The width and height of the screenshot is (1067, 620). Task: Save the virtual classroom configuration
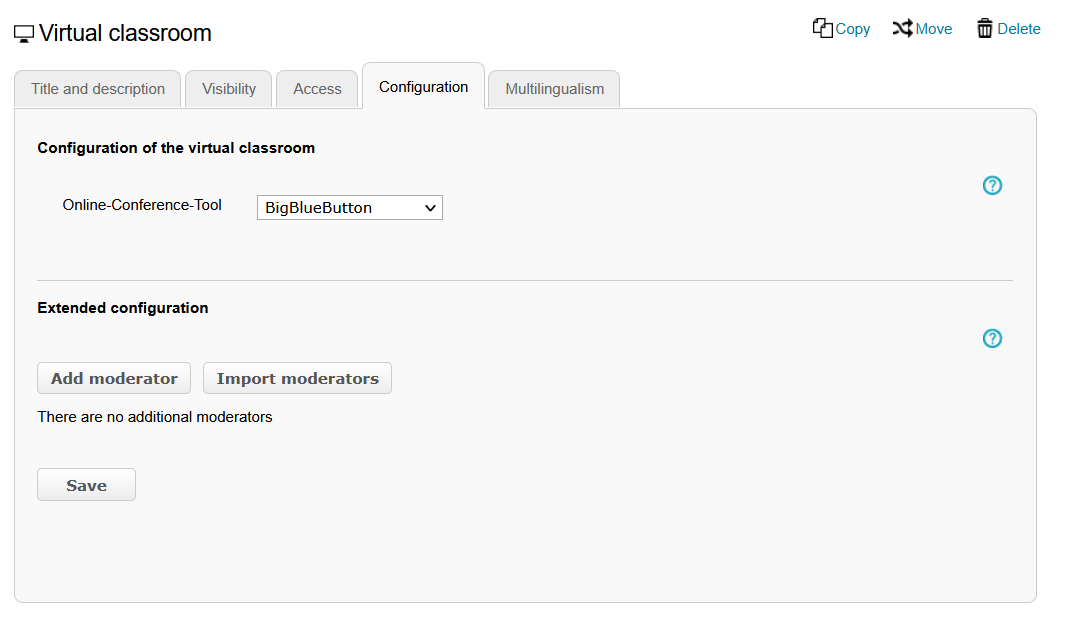[86, 484]
